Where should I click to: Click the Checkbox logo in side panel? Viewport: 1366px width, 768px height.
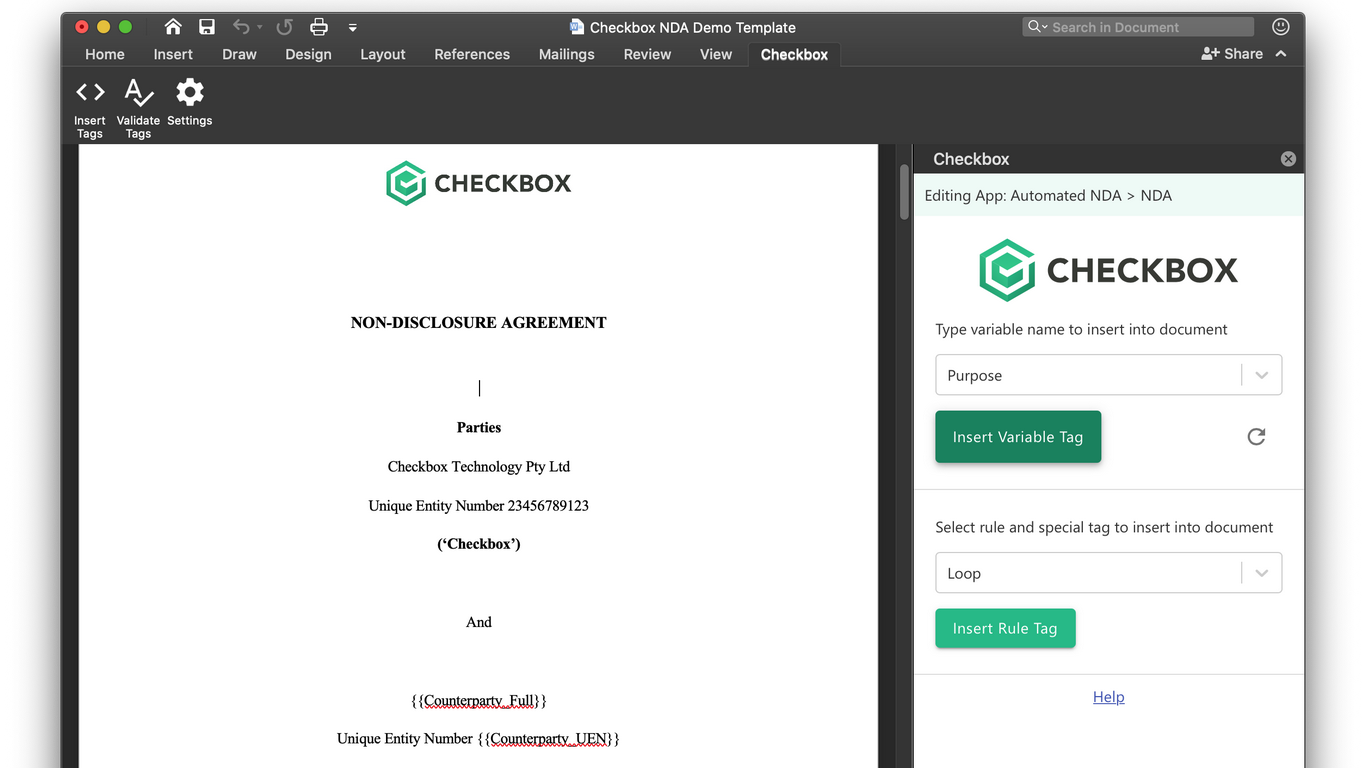(x=1108, y=270)
